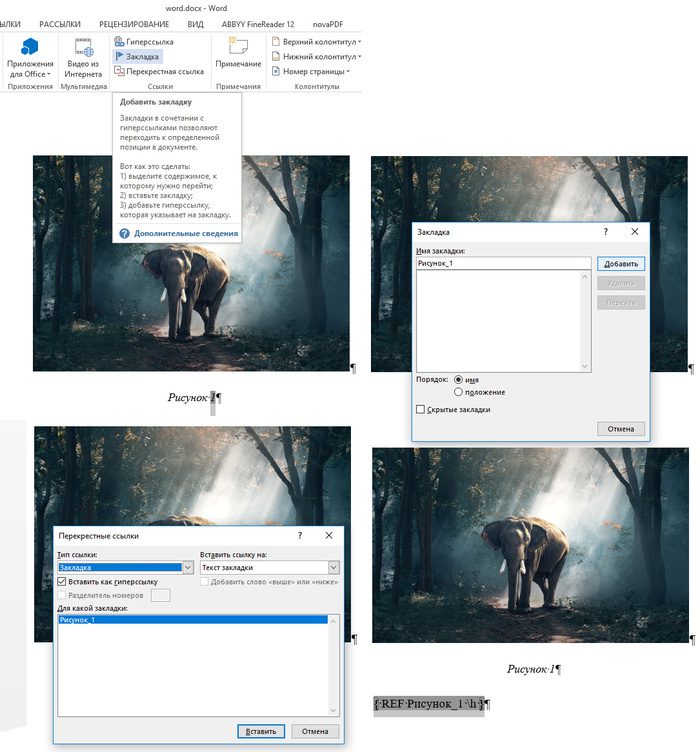
Task: Click Вставить in Перекрестные ссылки dialog
Action: 261,731
